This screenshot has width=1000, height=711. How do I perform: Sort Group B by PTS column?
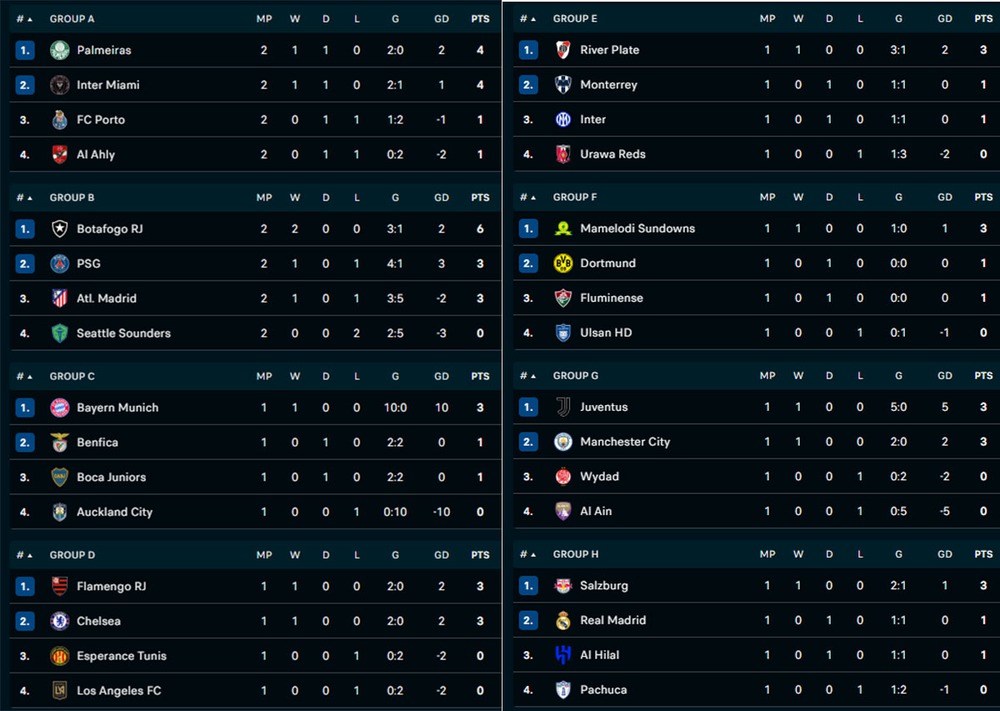coord(480,198)
